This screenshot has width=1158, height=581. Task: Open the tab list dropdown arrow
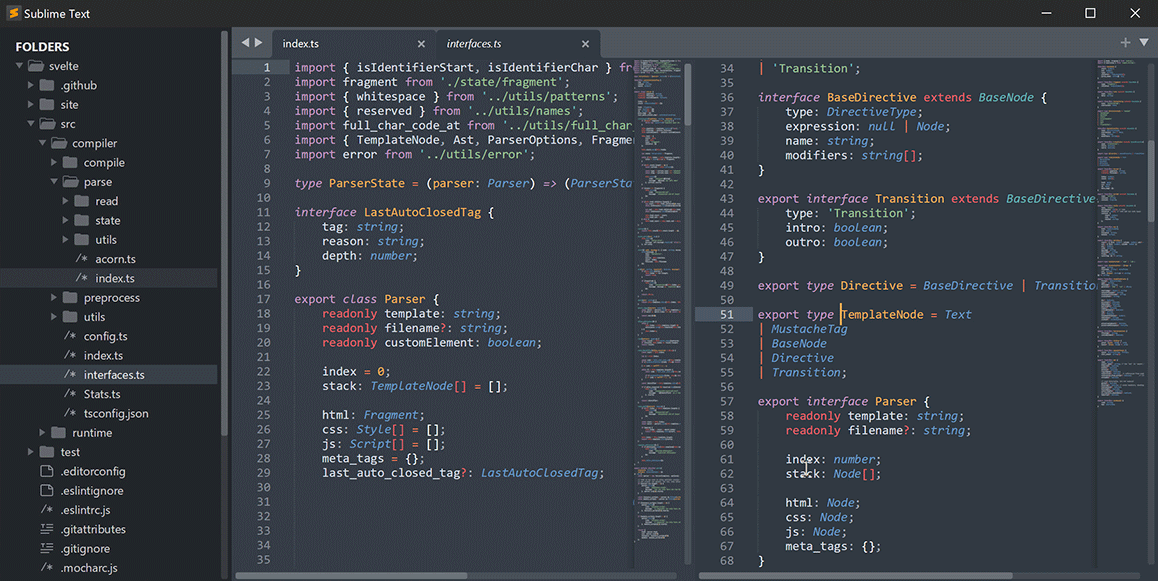(x=1144, y=43)
